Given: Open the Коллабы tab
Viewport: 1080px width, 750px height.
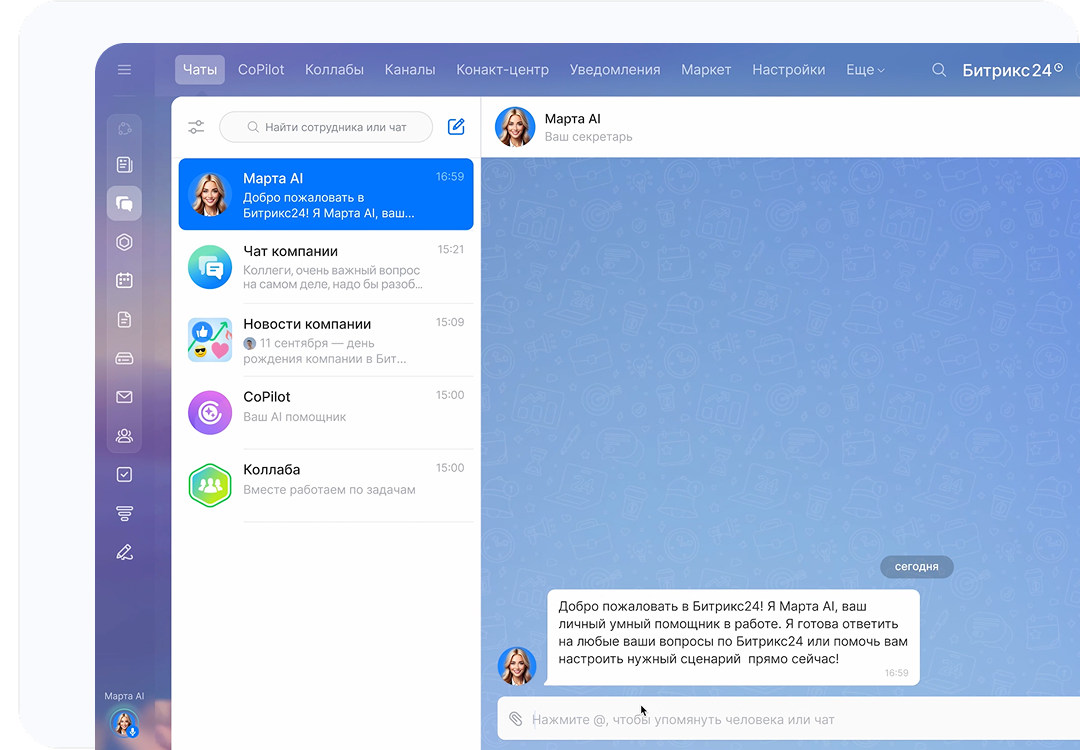Looking at the screenshot, I should (334, 70).
